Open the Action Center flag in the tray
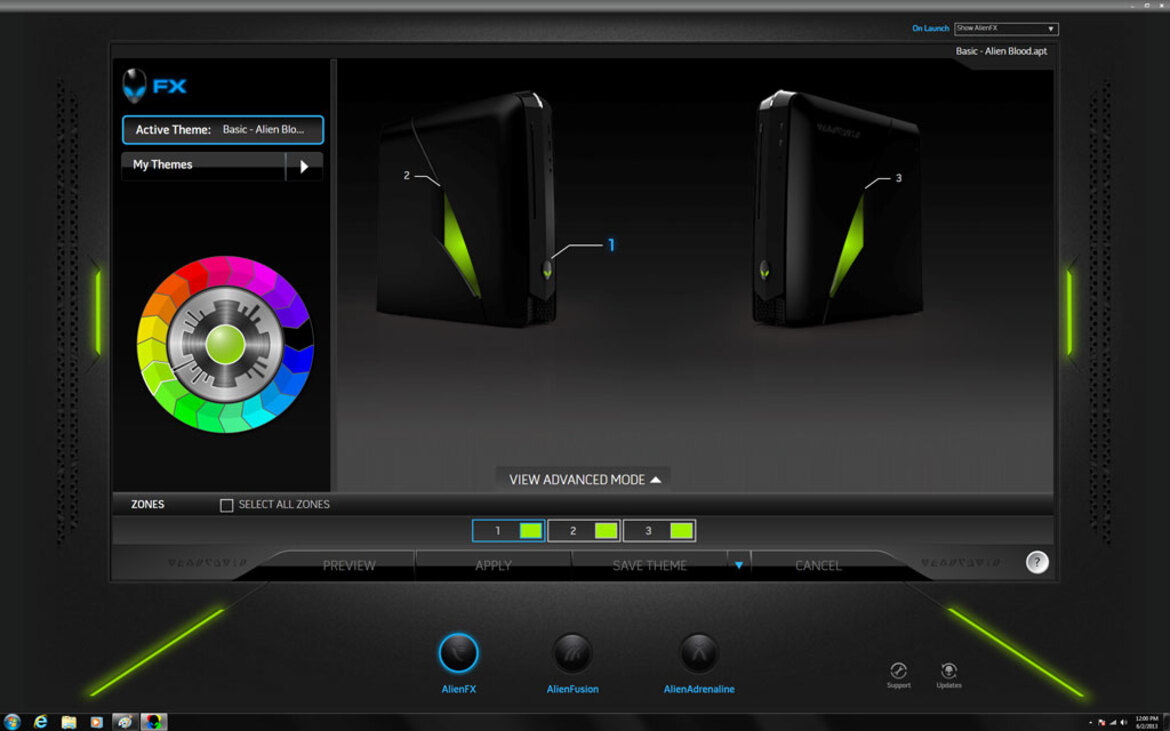1170x731 pixels. [x=1101, y=722]
